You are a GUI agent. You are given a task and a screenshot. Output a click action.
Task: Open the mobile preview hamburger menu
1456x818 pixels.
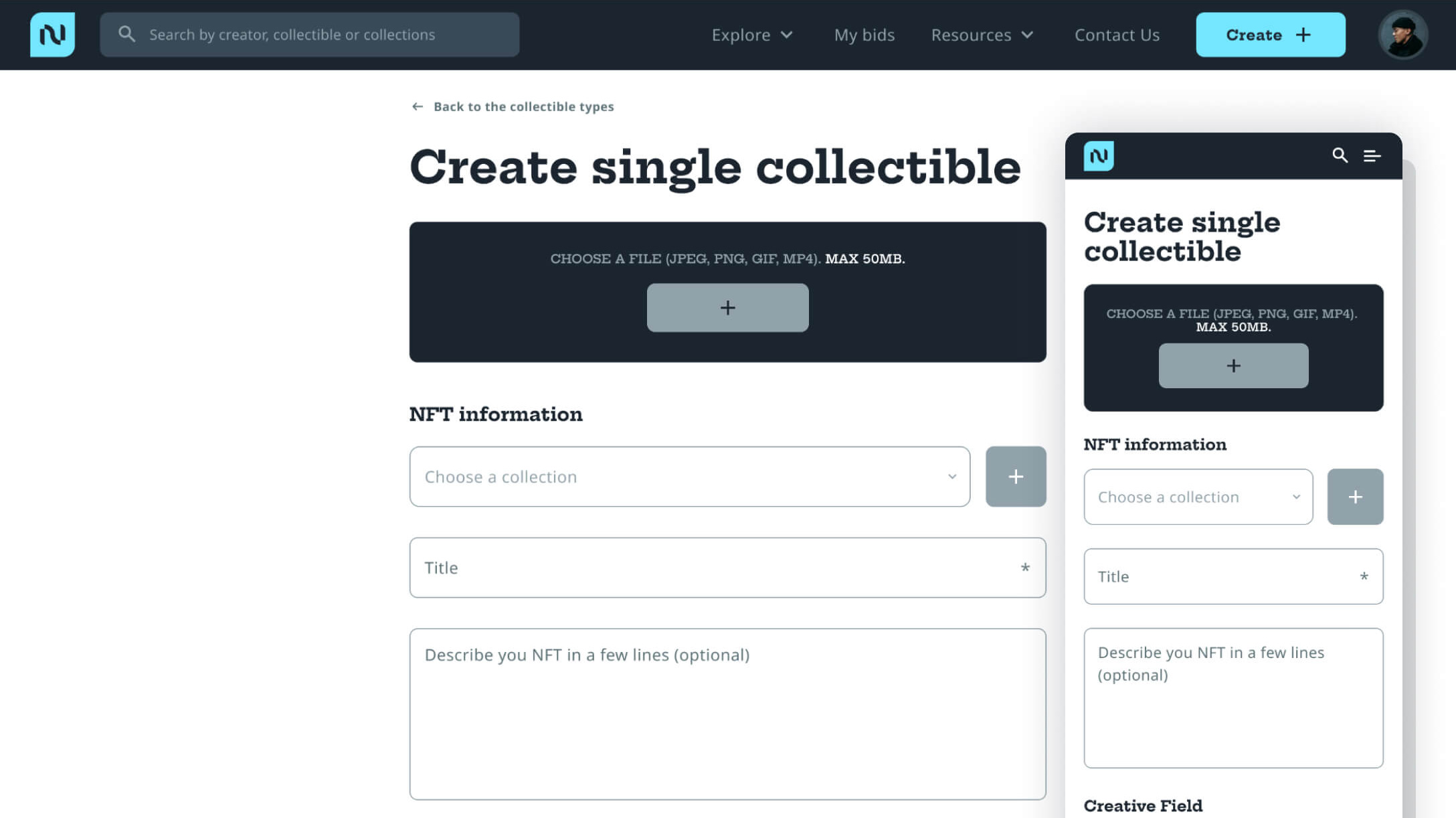1372,156
